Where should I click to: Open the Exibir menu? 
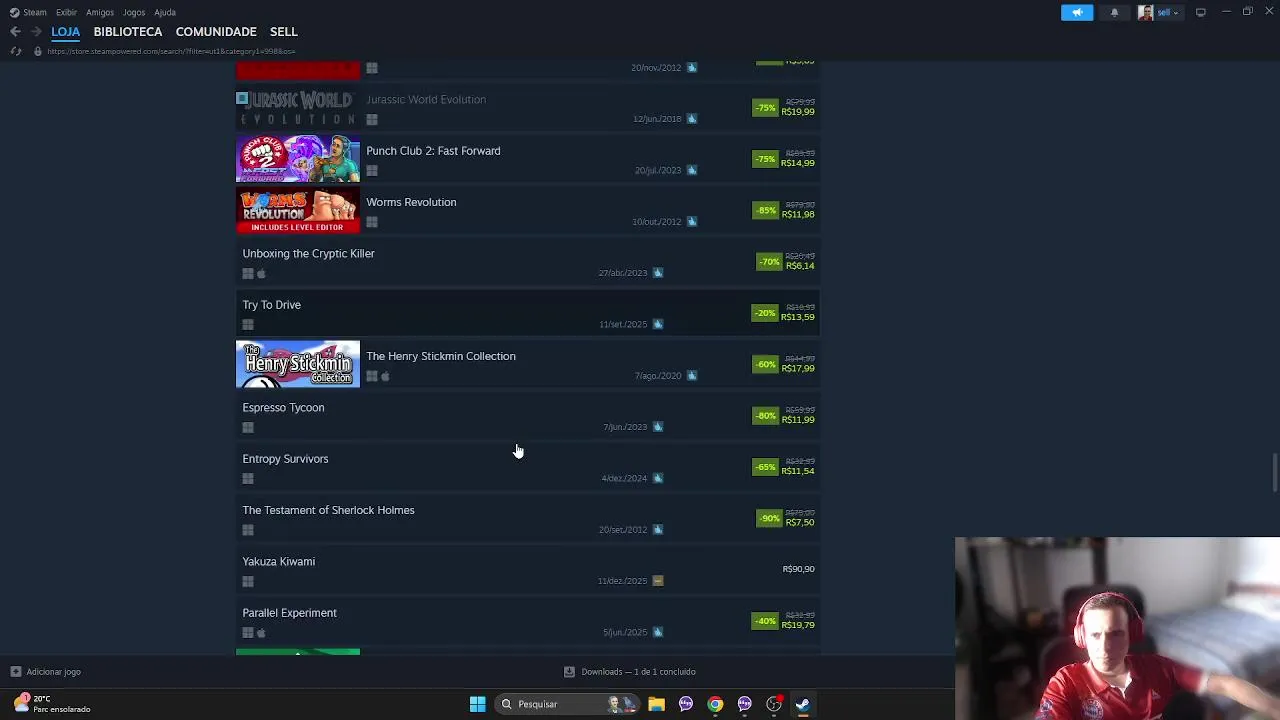click(67, 12)
